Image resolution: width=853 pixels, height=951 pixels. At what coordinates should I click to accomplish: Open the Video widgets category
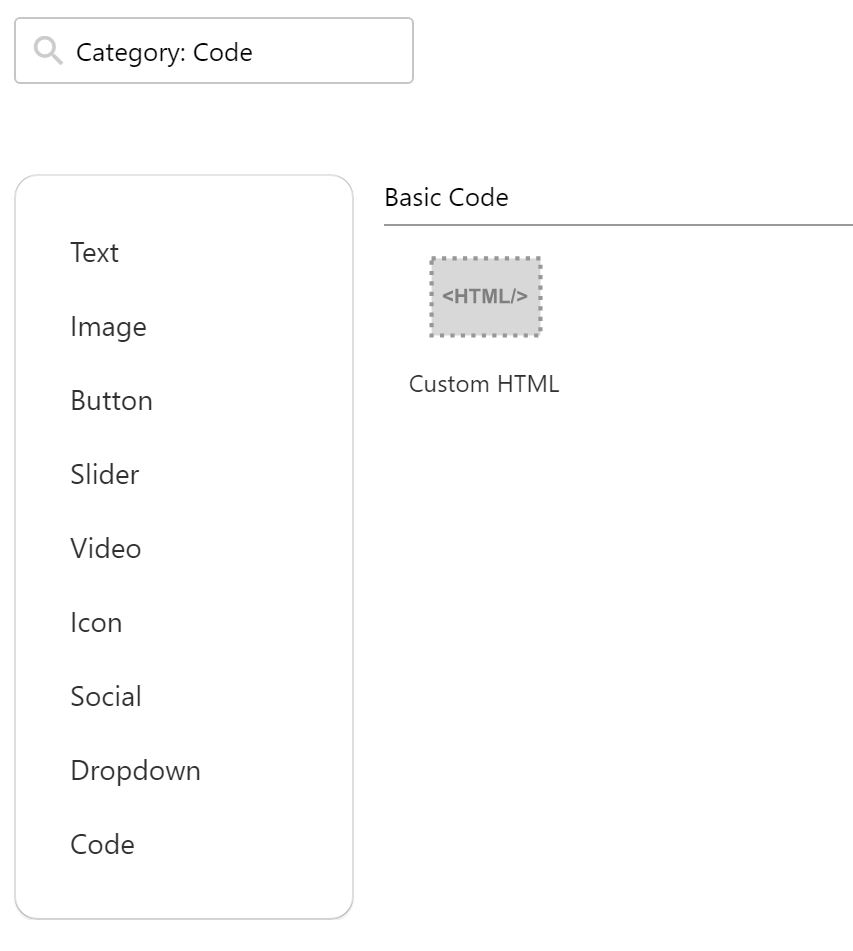tap(106, 549)
